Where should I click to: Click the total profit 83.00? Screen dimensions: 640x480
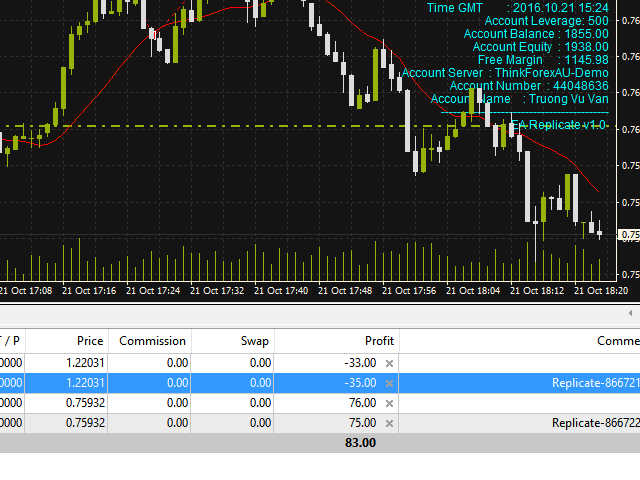click(360, 443)
